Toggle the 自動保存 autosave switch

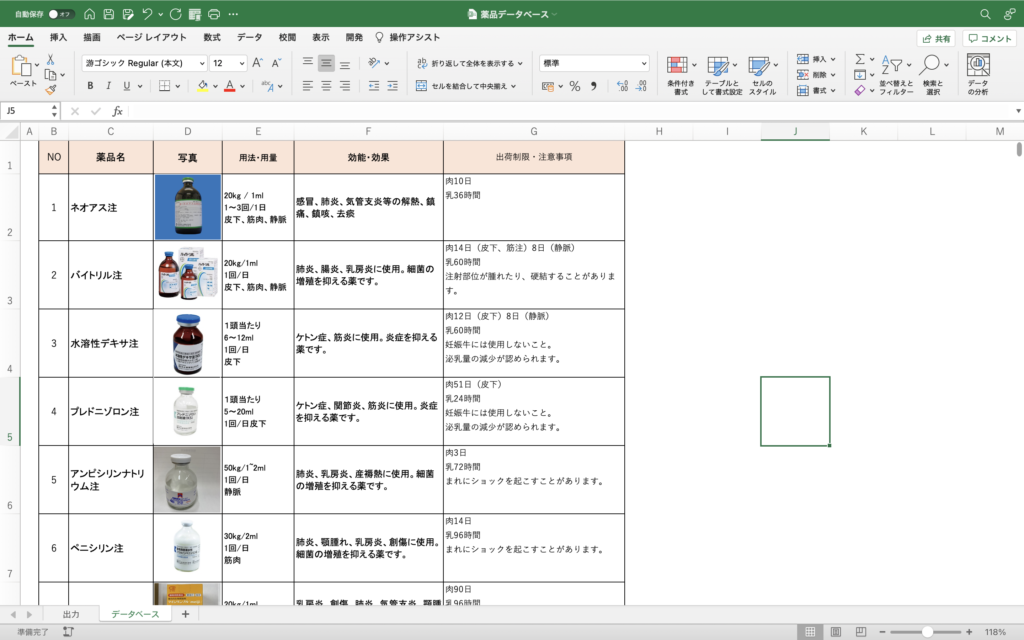tap(61, 14)
